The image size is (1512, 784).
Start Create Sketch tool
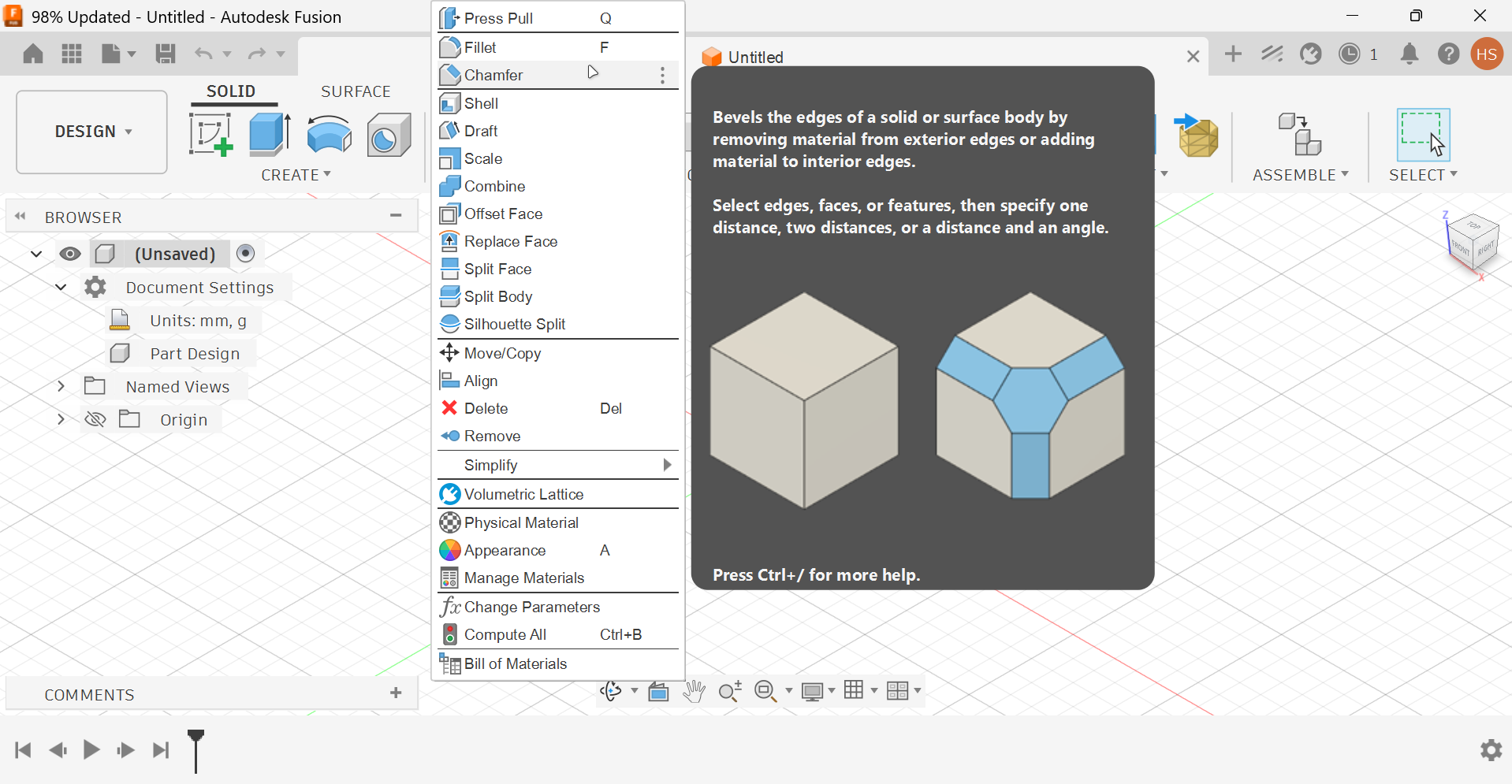[210, 134]
